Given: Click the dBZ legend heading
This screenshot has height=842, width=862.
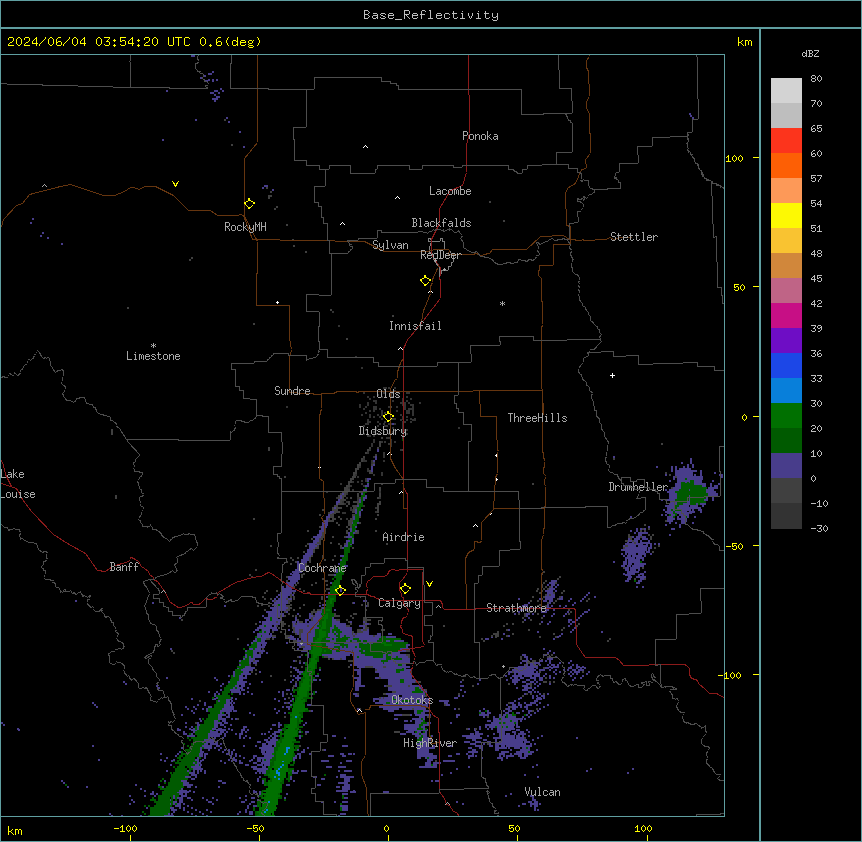Looking at the screenshot, I should click(x=810, y=53).
